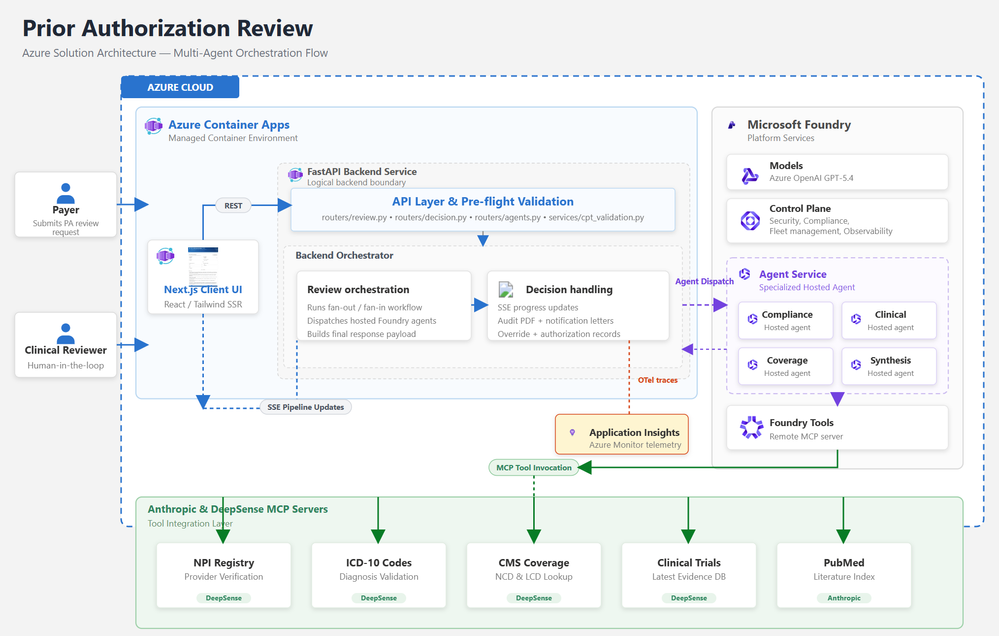Click the 'Azure Monitor telemetry' text

click(x=635, y=445)
